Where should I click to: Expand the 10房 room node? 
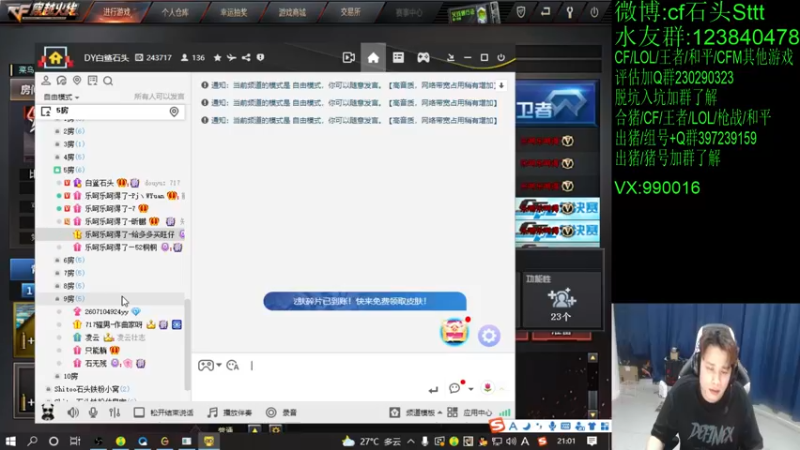[x=58, y=376]
